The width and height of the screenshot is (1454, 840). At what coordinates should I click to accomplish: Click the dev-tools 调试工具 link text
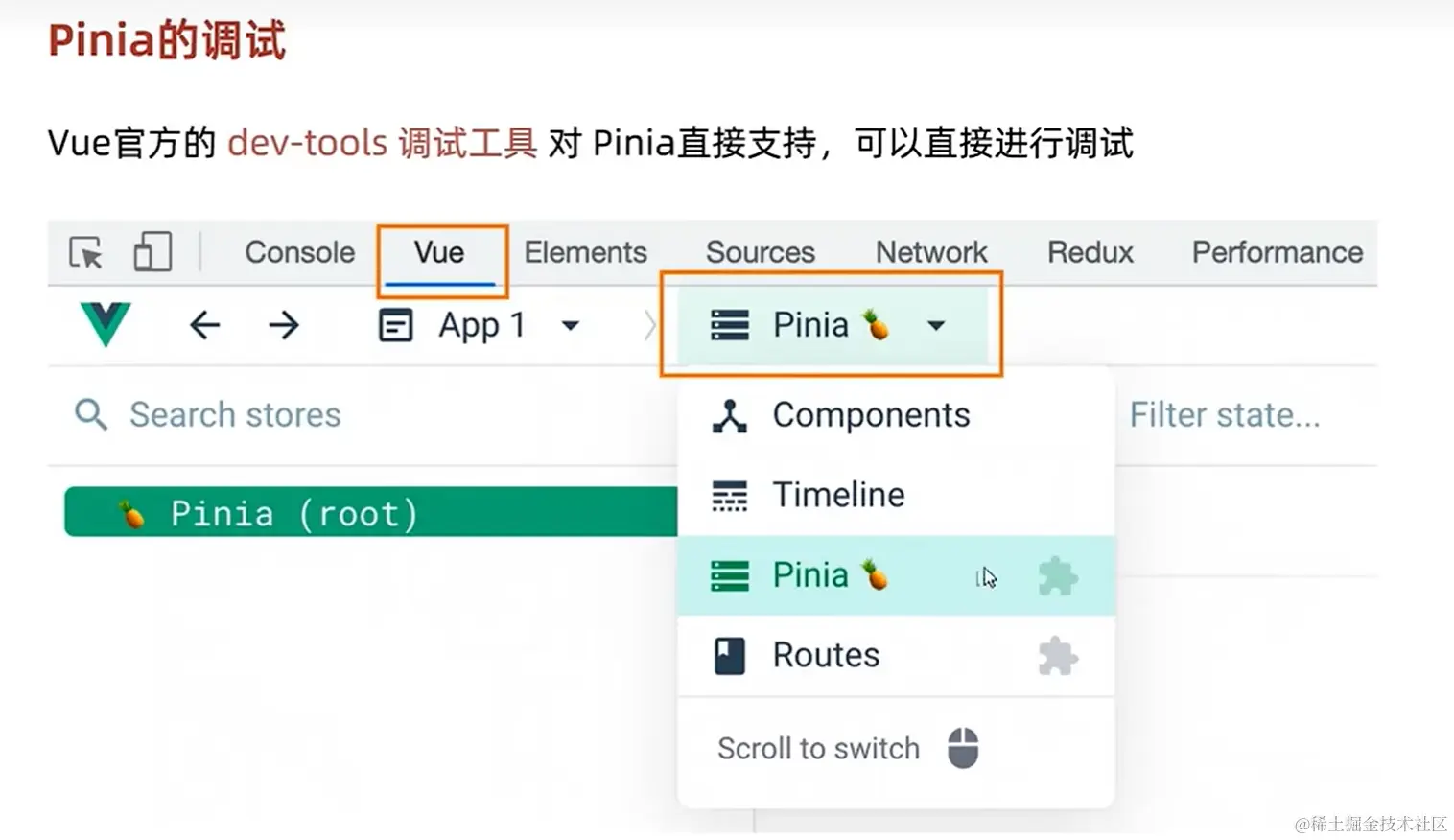[382, 143]
